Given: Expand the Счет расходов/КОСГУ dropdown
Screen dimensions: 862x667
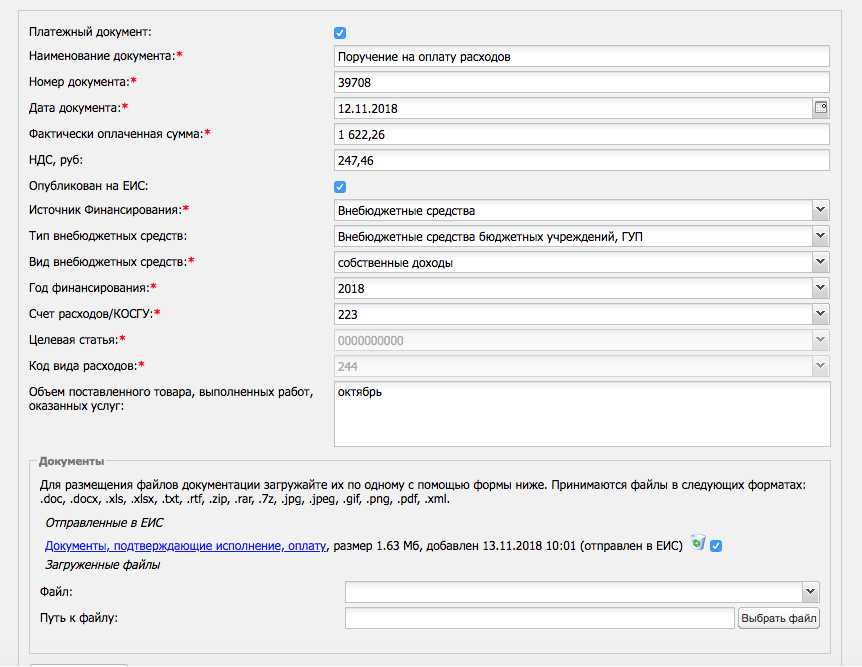Looking at the screenshot, I should [820, 314].
